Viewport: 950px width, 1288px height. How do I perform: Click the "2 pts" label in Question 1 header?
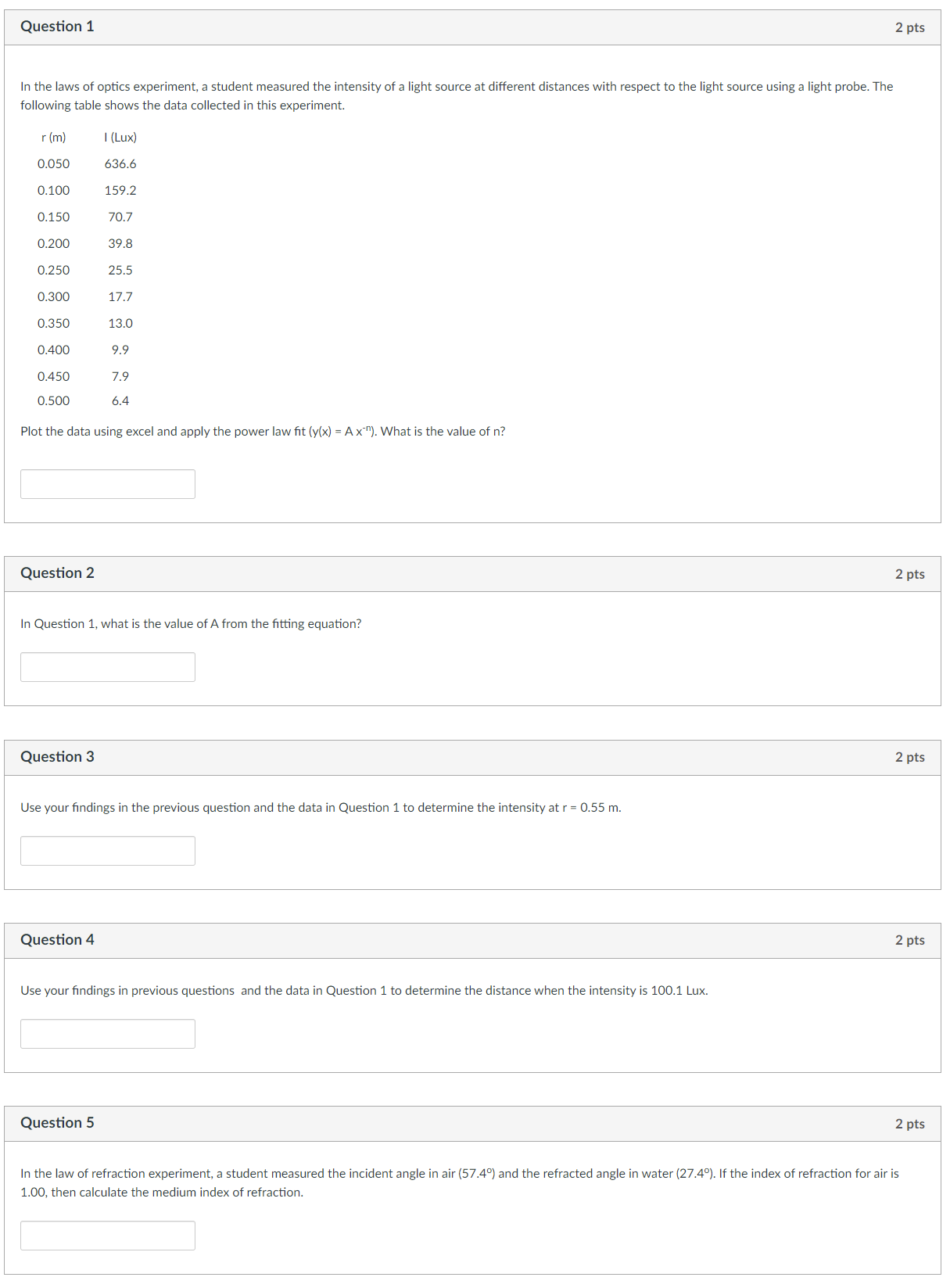click(910, 27)
